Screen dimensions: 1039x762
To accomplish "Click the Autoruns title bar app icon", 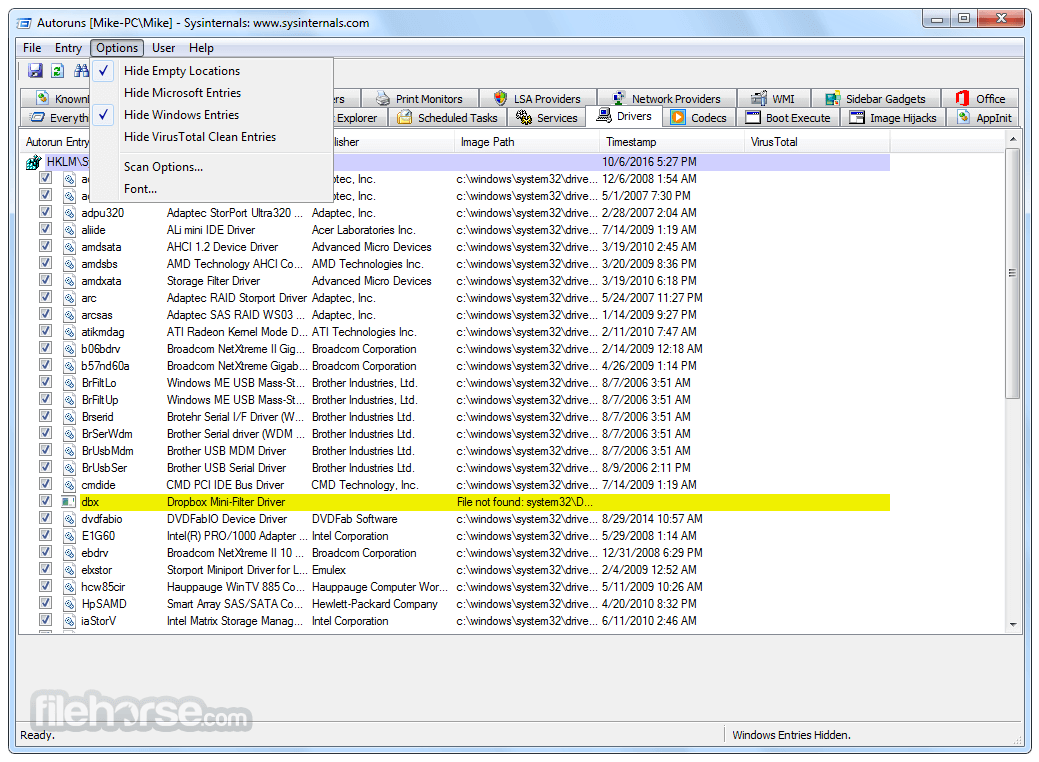I will [x=24, y=23].
